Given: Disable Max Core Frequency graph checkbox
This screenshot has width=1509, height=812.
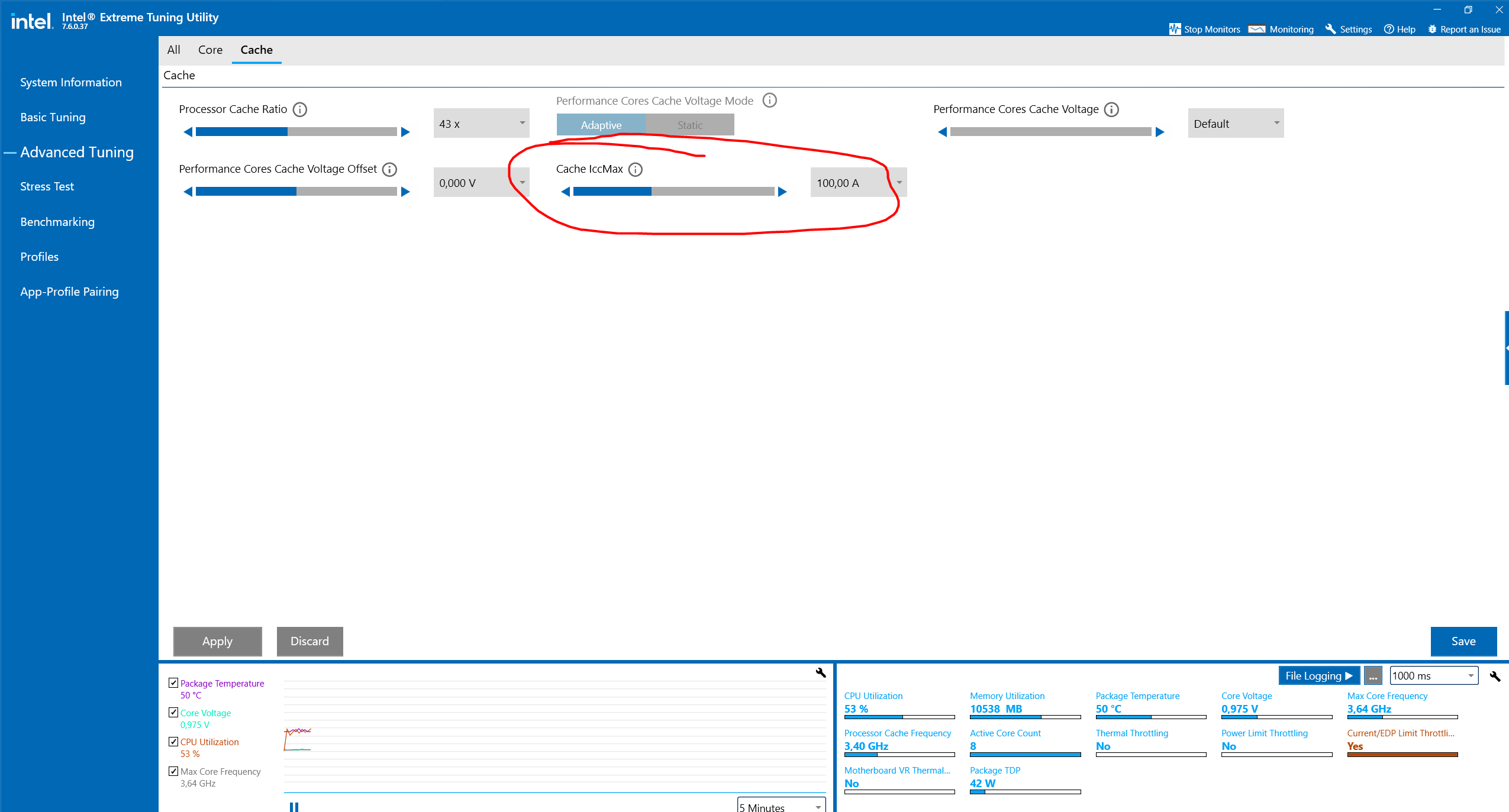Looking at the screenshot, I should (173, 771).
